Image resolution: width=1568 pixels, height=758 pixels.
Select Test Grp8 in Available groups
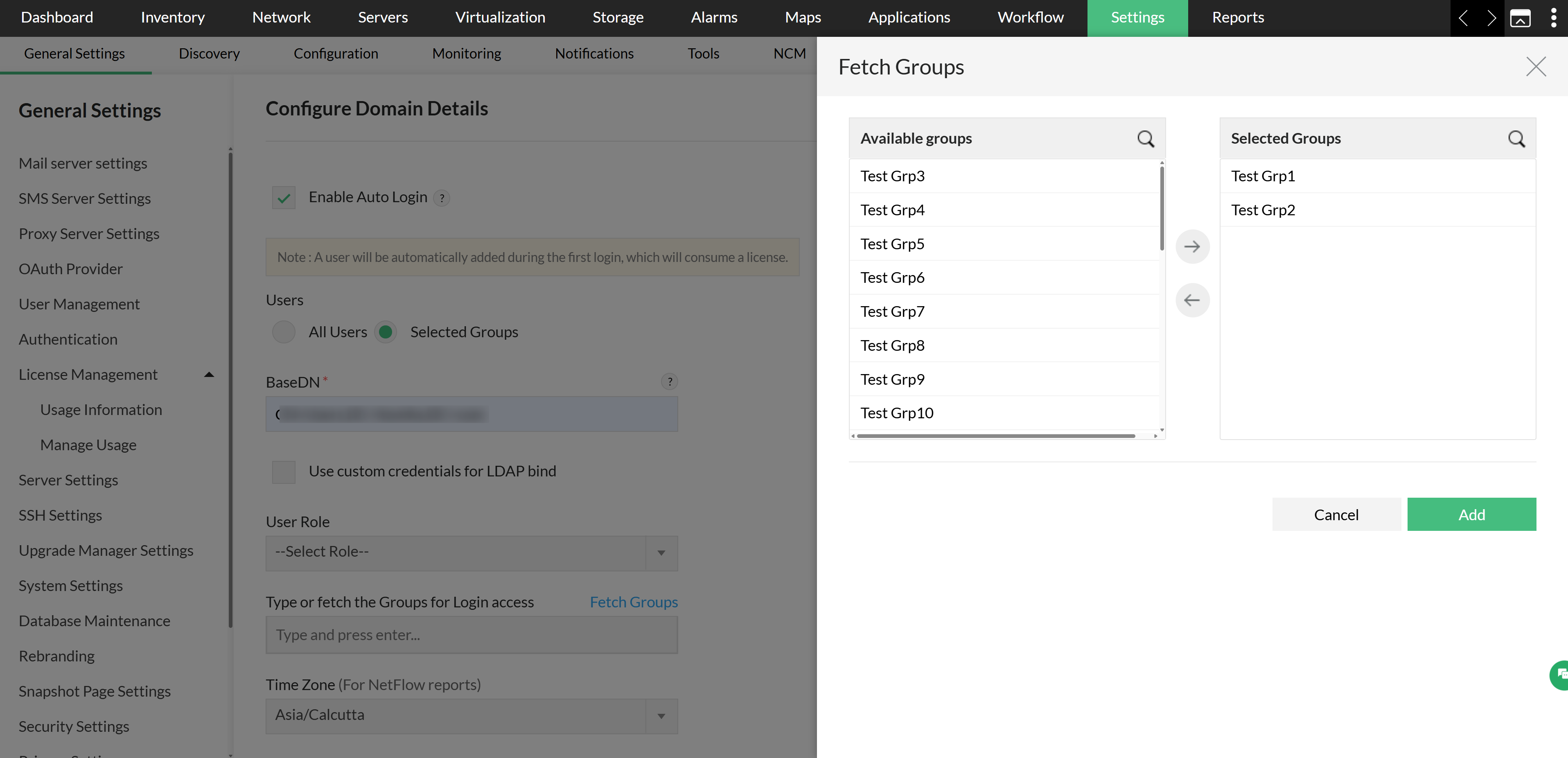point(1004,345)
